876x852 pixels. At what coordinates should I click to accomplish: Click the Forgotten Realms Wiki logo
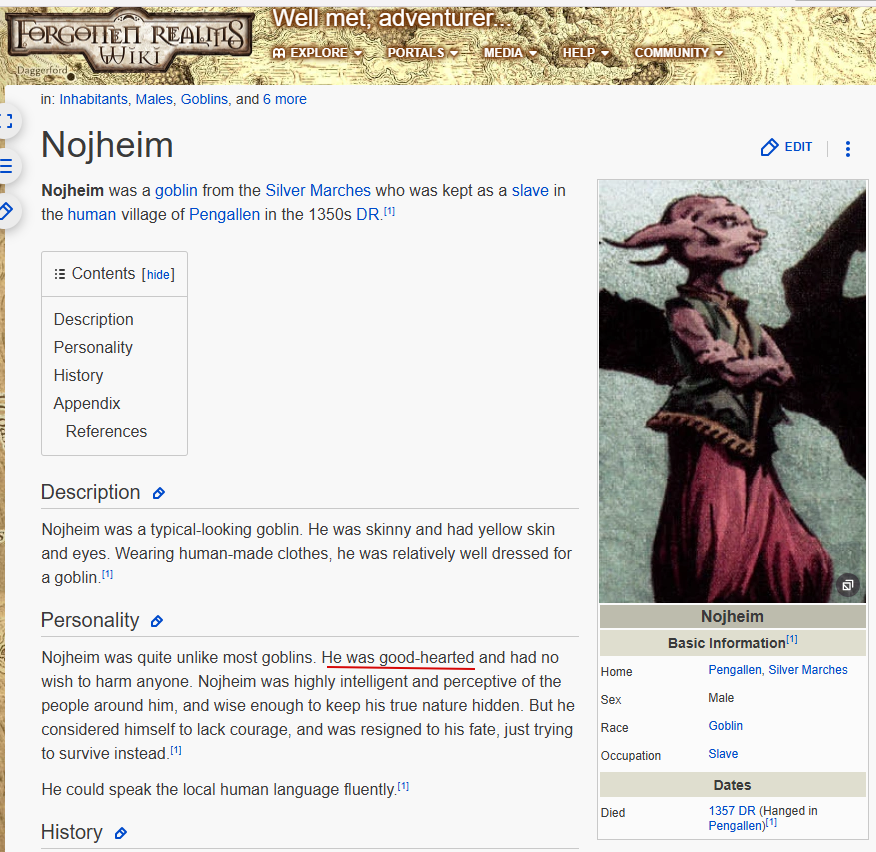pyautogui.click(x=128, y=37)
